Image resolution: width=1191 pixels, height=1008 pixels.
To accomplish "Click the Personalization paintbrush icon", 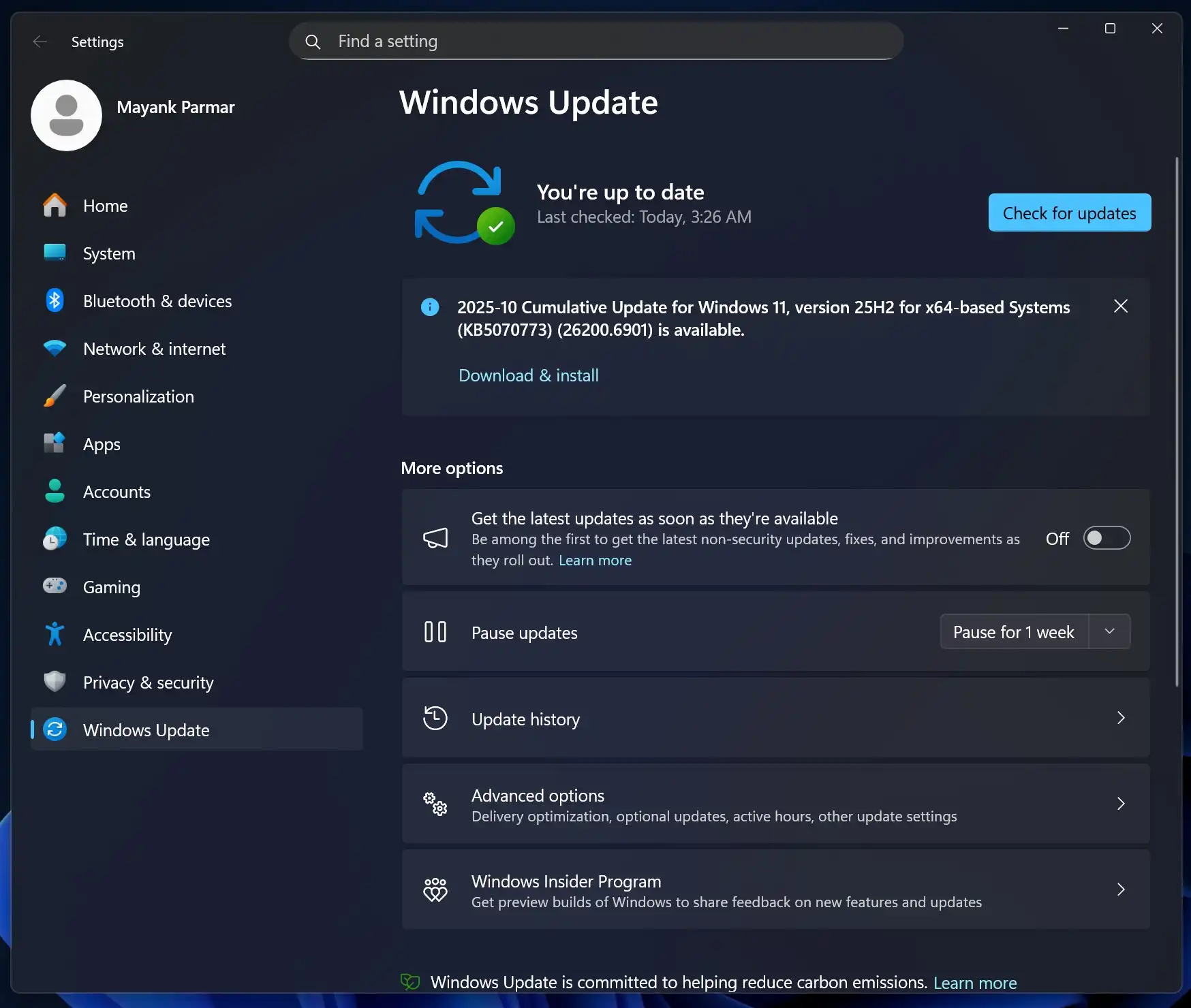I will [55, 396].
